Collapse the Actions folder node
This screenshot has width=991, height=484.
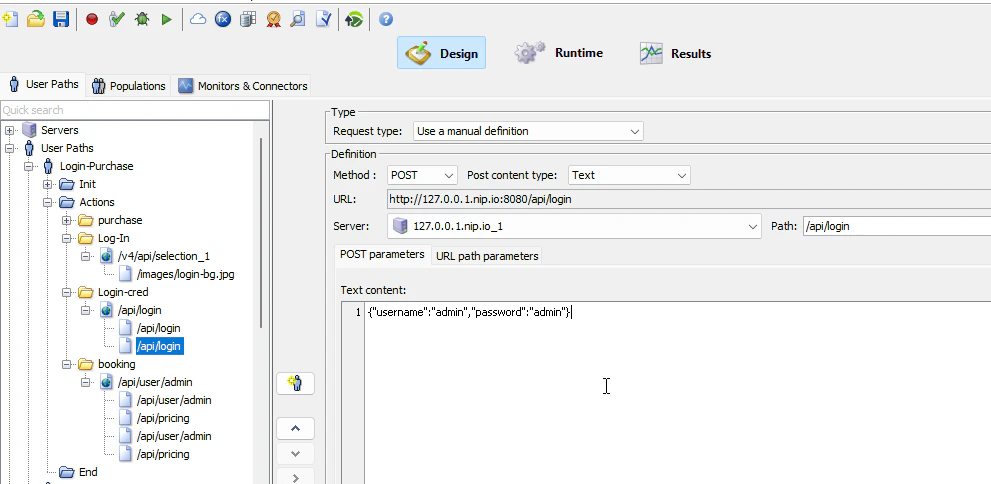tap(47, 202)
